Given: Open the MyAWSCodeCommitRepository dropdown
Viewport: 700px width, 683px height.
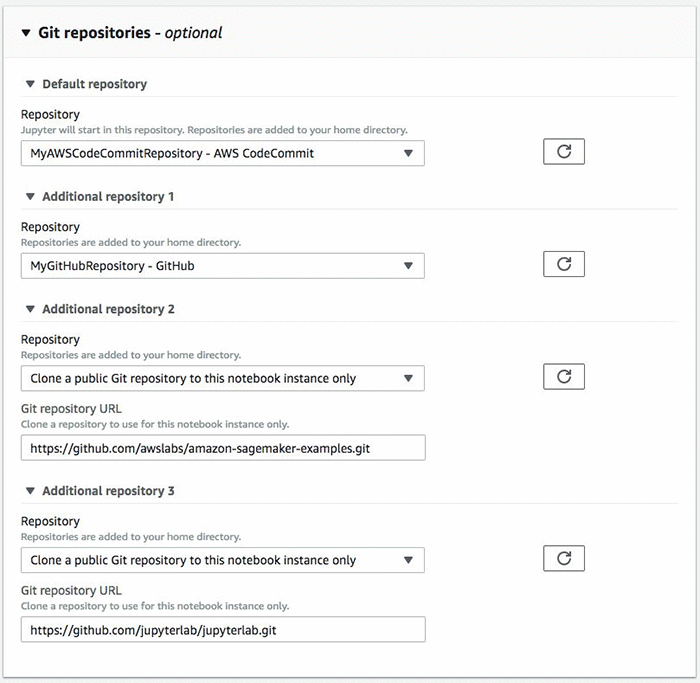Looking at the screenshot, I should 222,153.
